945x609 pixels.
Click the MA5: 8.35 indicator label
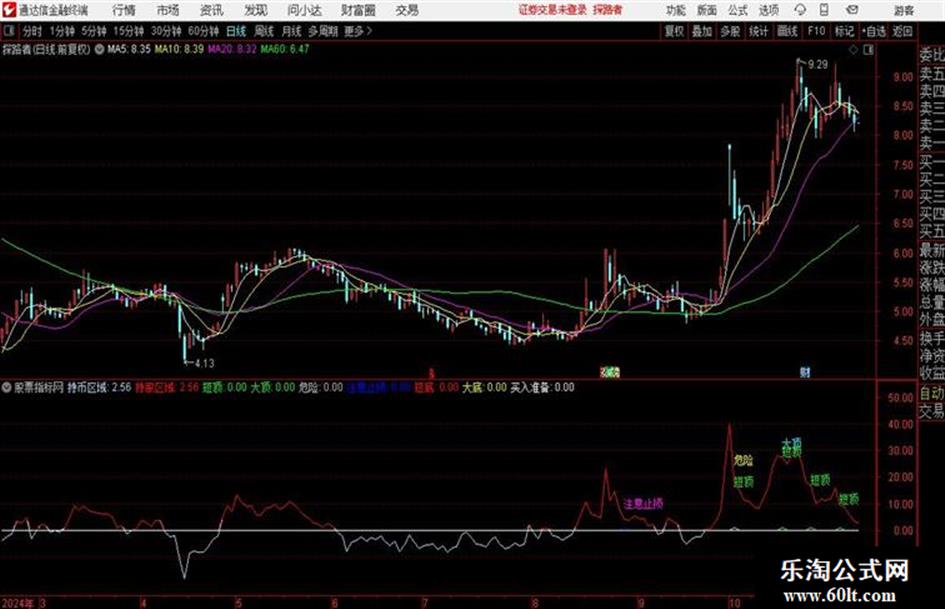coord(129,49)
